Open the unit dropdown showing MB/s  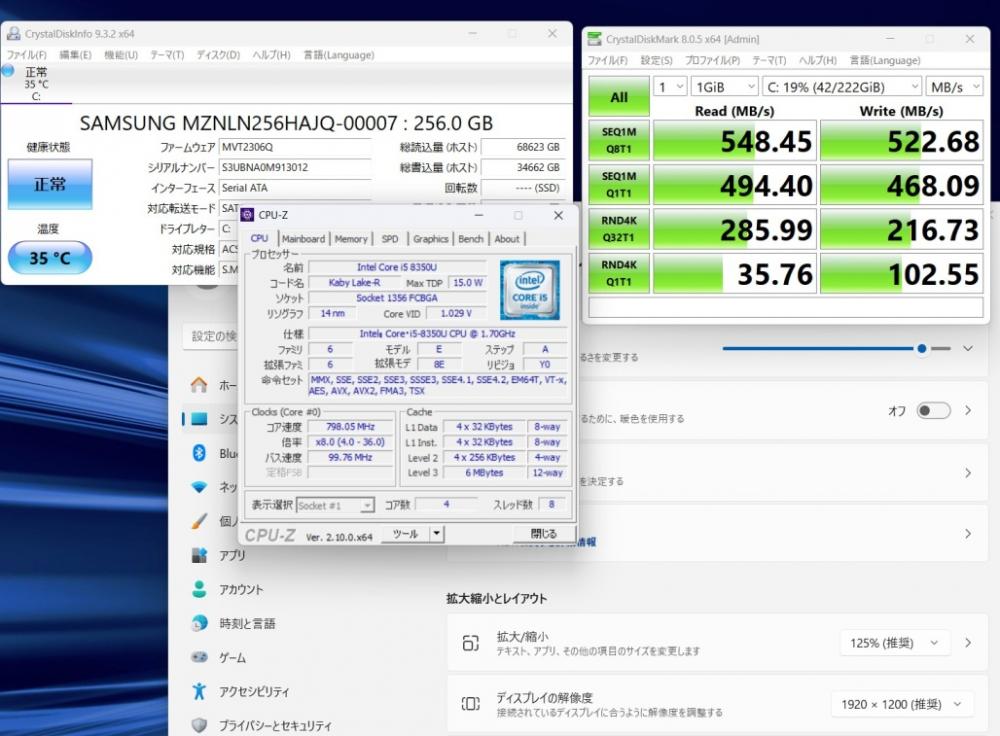pos(955,87)
